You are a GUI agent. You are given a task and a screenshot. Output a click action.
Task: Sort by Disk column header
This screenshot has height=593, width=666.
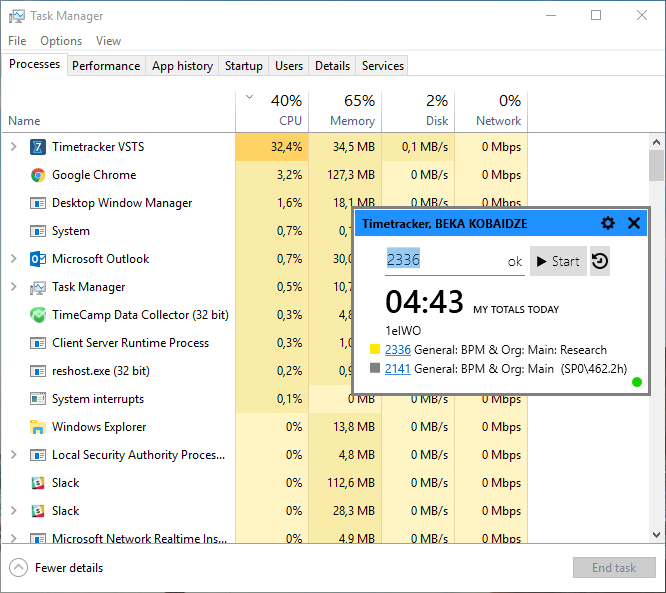click(418, 111)
